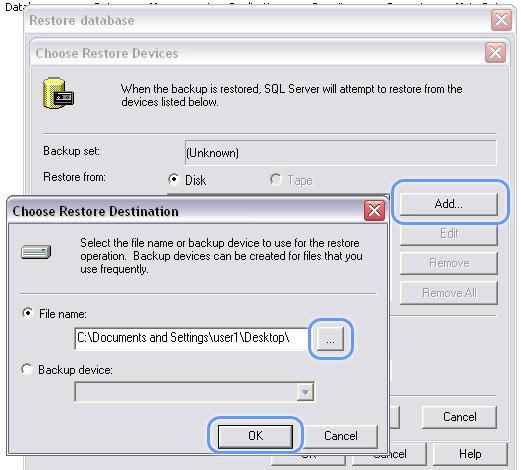Viewport: 521px width, 470px height.
Task: Click the Remove button in Restore Devices
Action: (449, 263)
